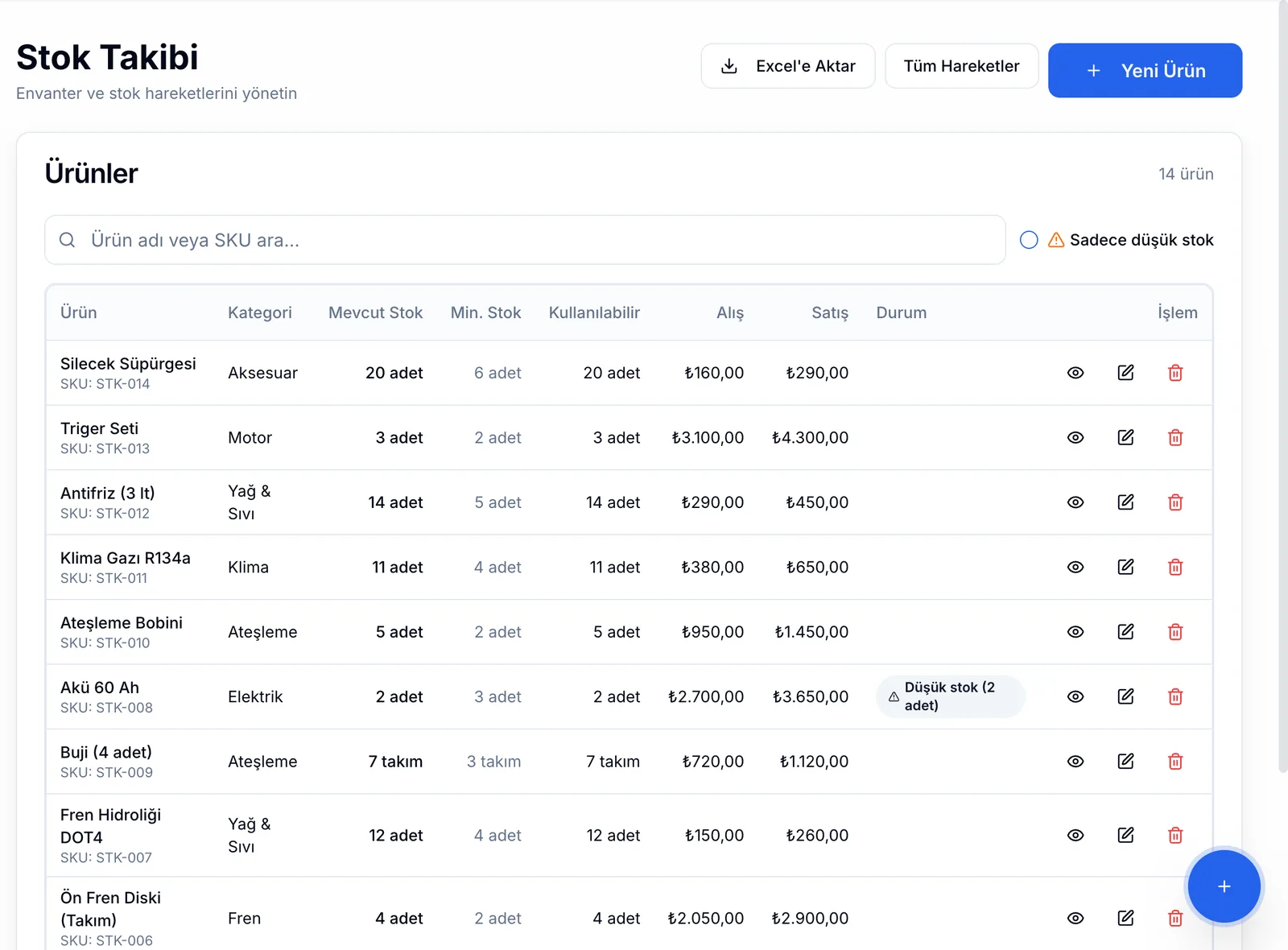Remove Klima Gazı R134a with trash icon
1288x950 pixels.
pyautogui.click(x=1175, y=568)
